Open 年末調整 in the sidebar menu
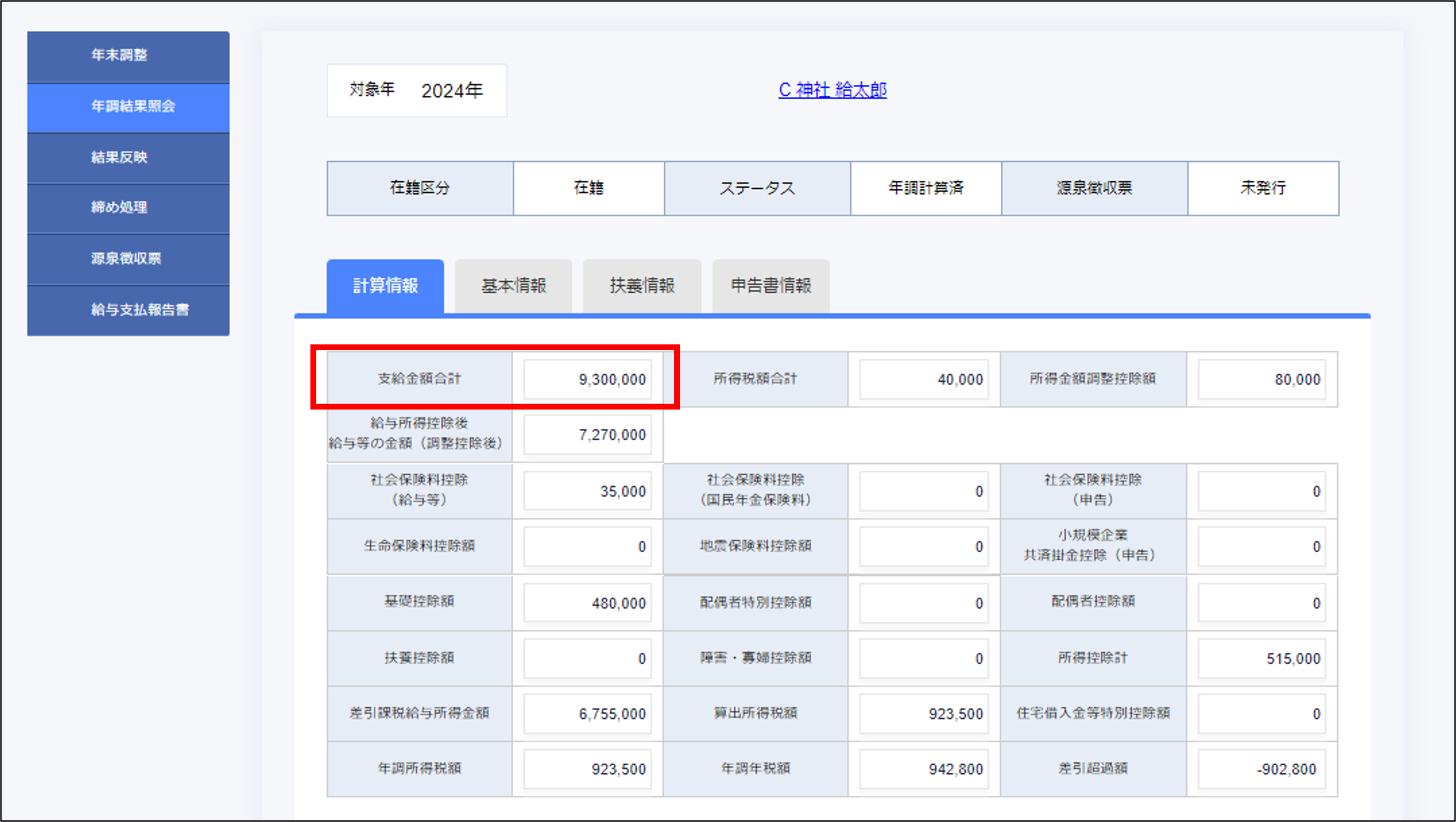 tap(128, 56)
